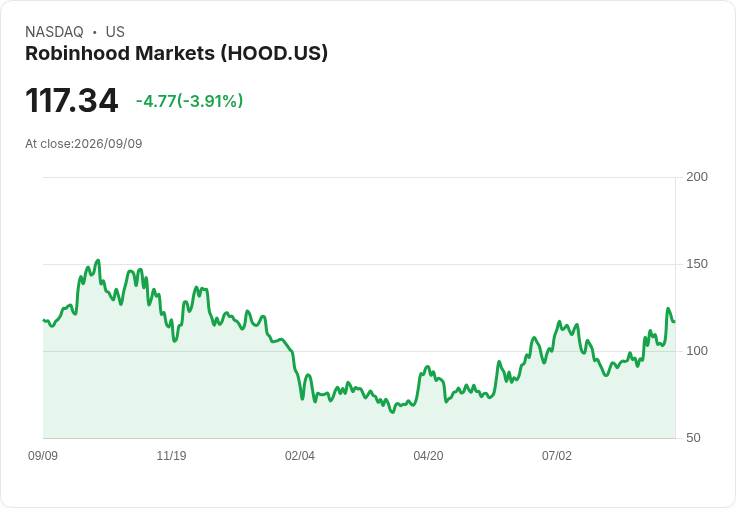Click the first data point at the chart's start

(44, 320)
